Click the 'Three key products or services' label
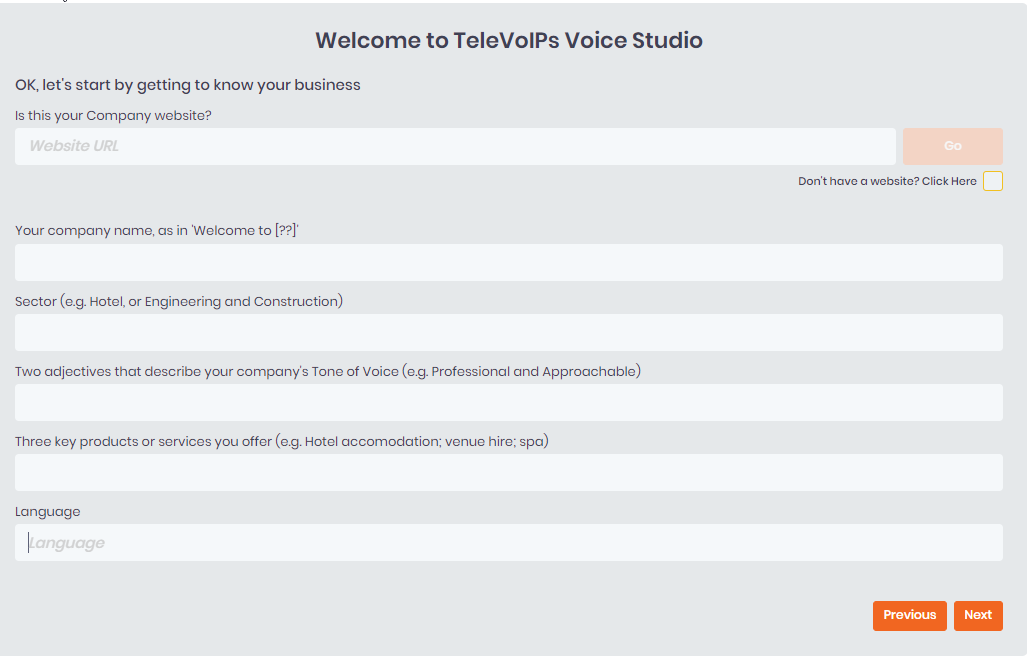The width and height of the screenshot is (1027, 657). click(282, 441)
